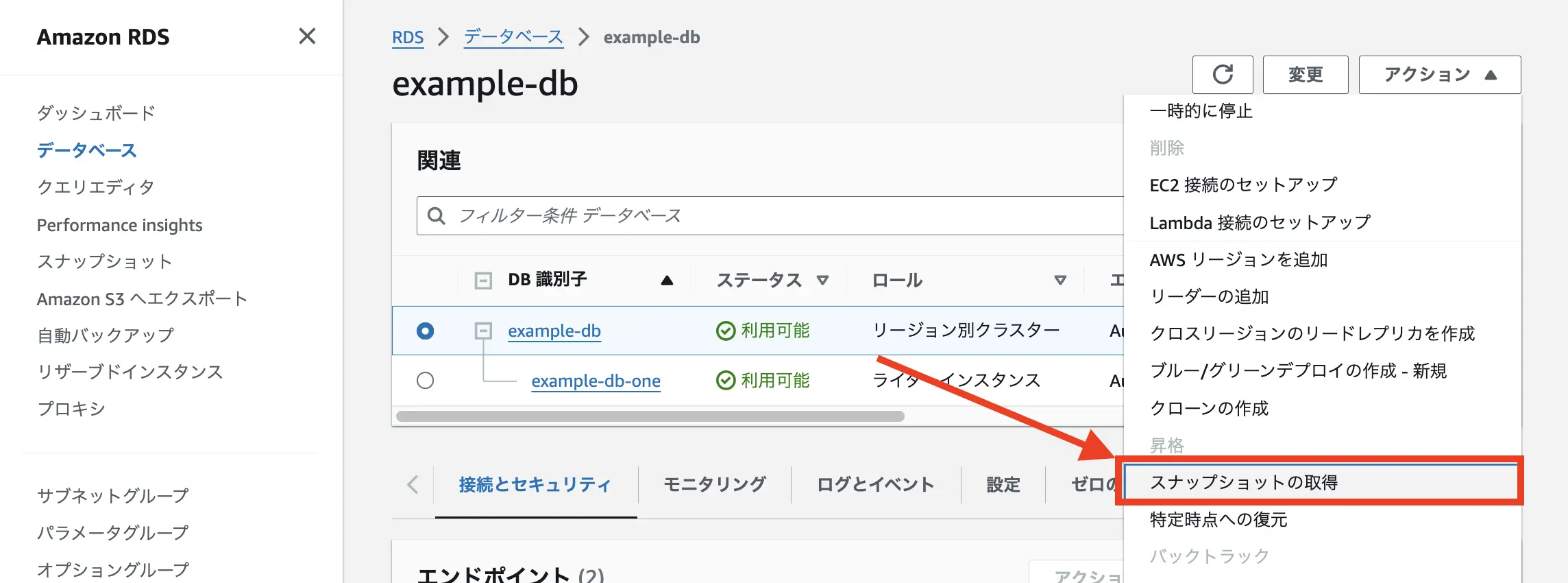Image resolution: width=1568 pixels, height=583 pixels.
Task: Click the search magnifier icon in filter
Action: 436,216
